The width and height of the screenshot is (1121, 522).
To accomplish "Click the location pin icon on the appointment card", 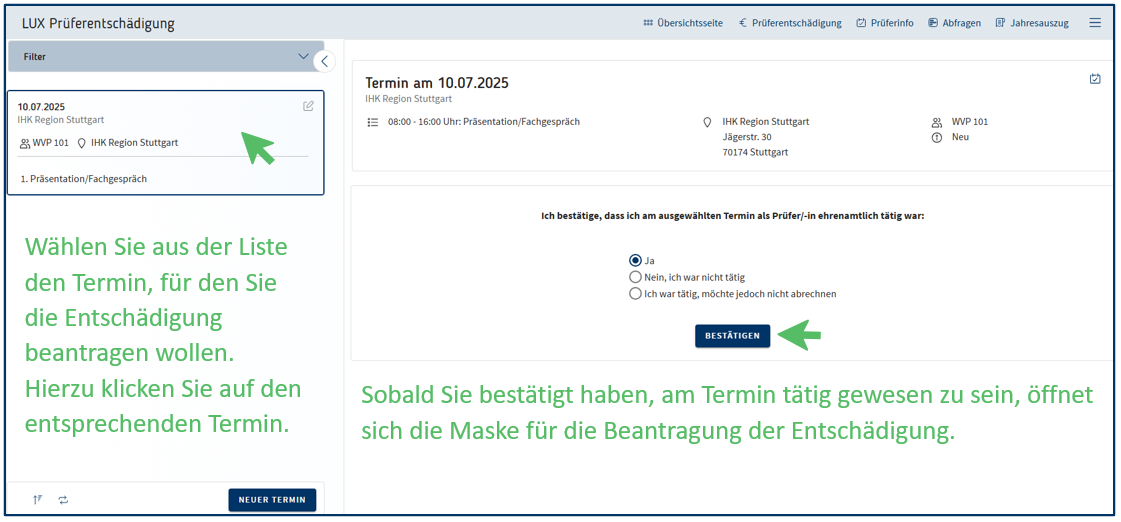I will tap(82, 143).
